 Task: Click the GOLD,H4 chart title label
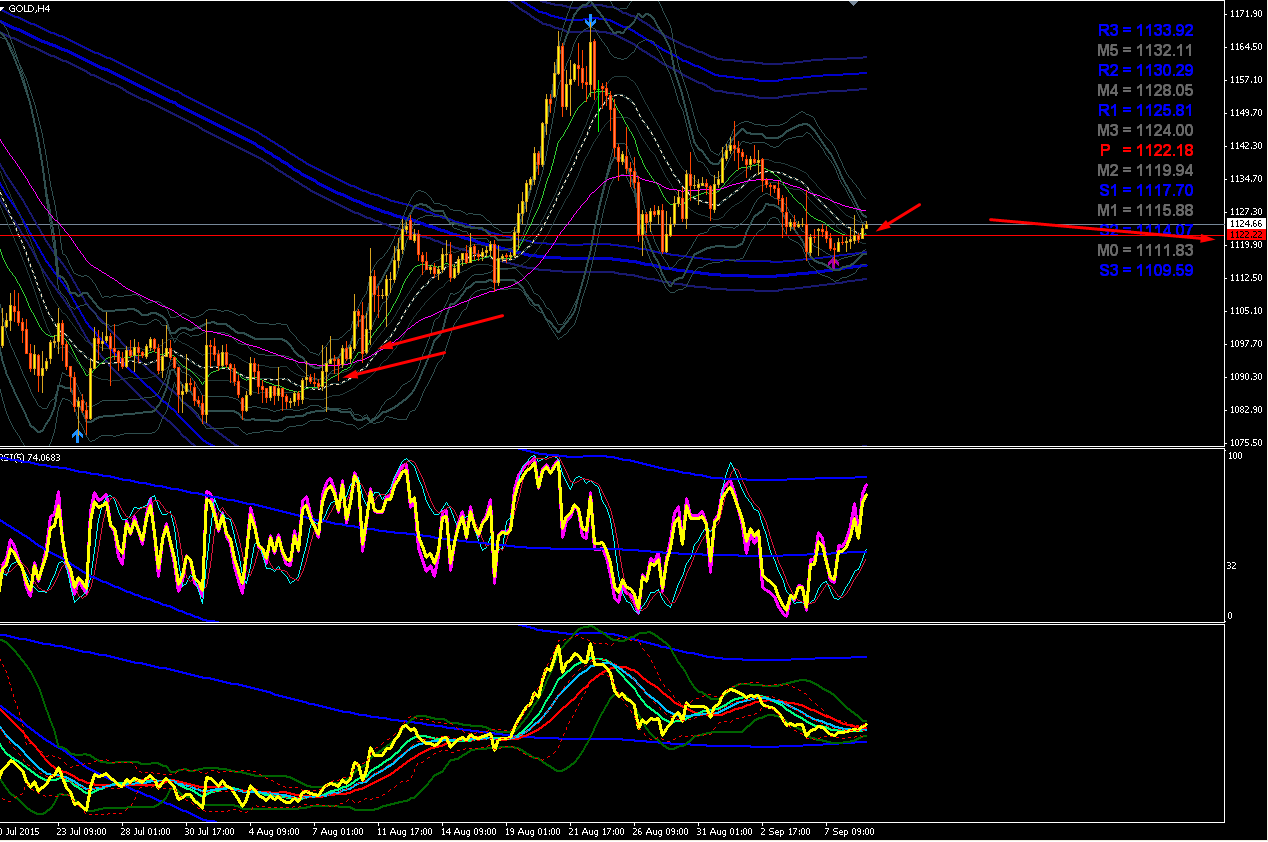(x=30, y=8)
